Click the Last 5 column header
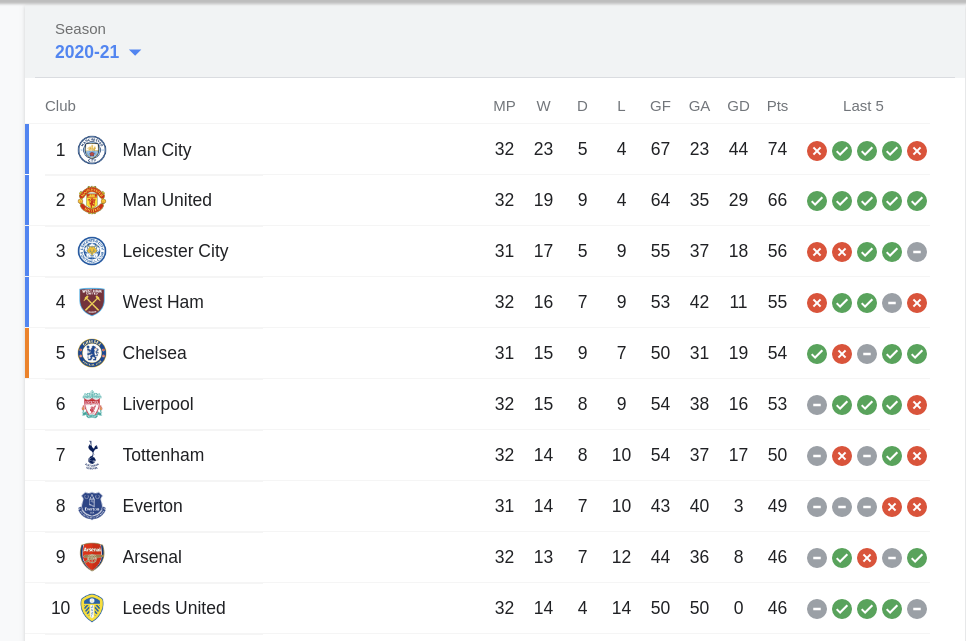This screenshot has height=641, width=966. (863, 106)
